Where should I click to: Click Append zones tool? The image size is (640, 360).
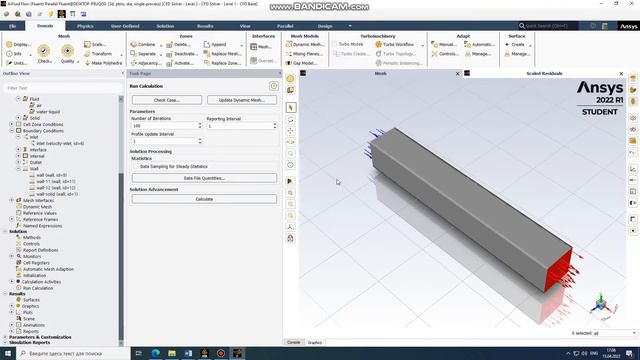(215, 44)
